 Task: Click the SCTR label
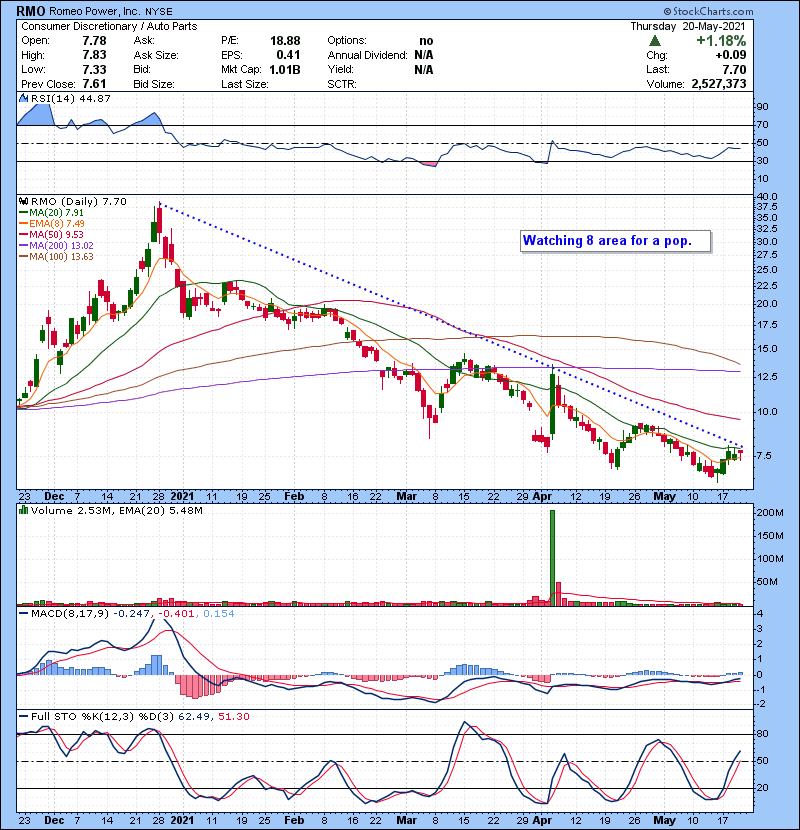coord(341,84)
